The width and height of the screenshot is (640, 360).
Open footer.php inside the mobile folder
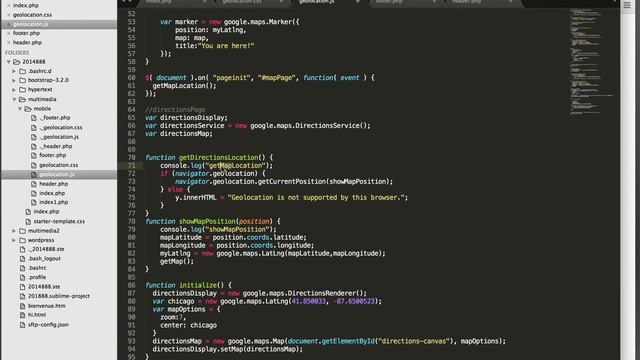53,155
